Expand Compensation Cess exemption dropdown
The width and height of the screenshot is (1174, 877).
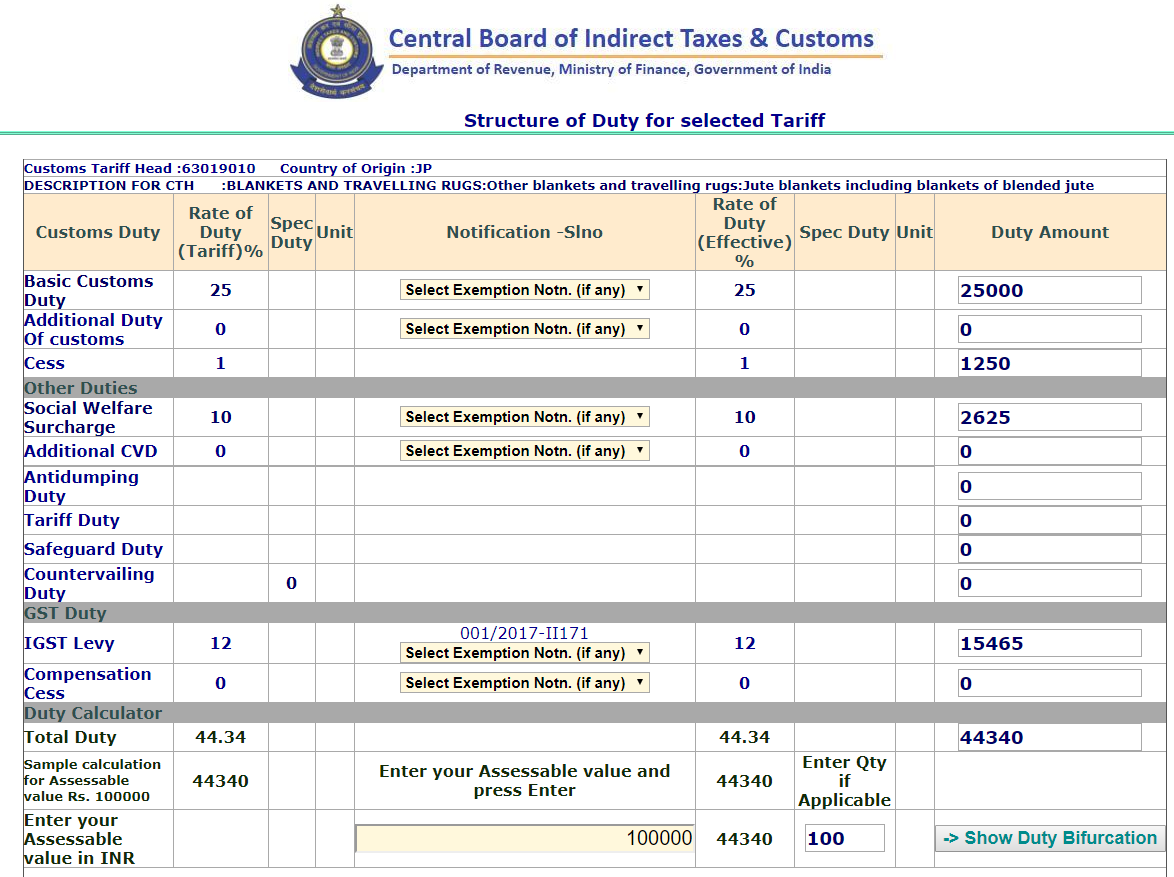pyautogui.click(x=524, y=683)
